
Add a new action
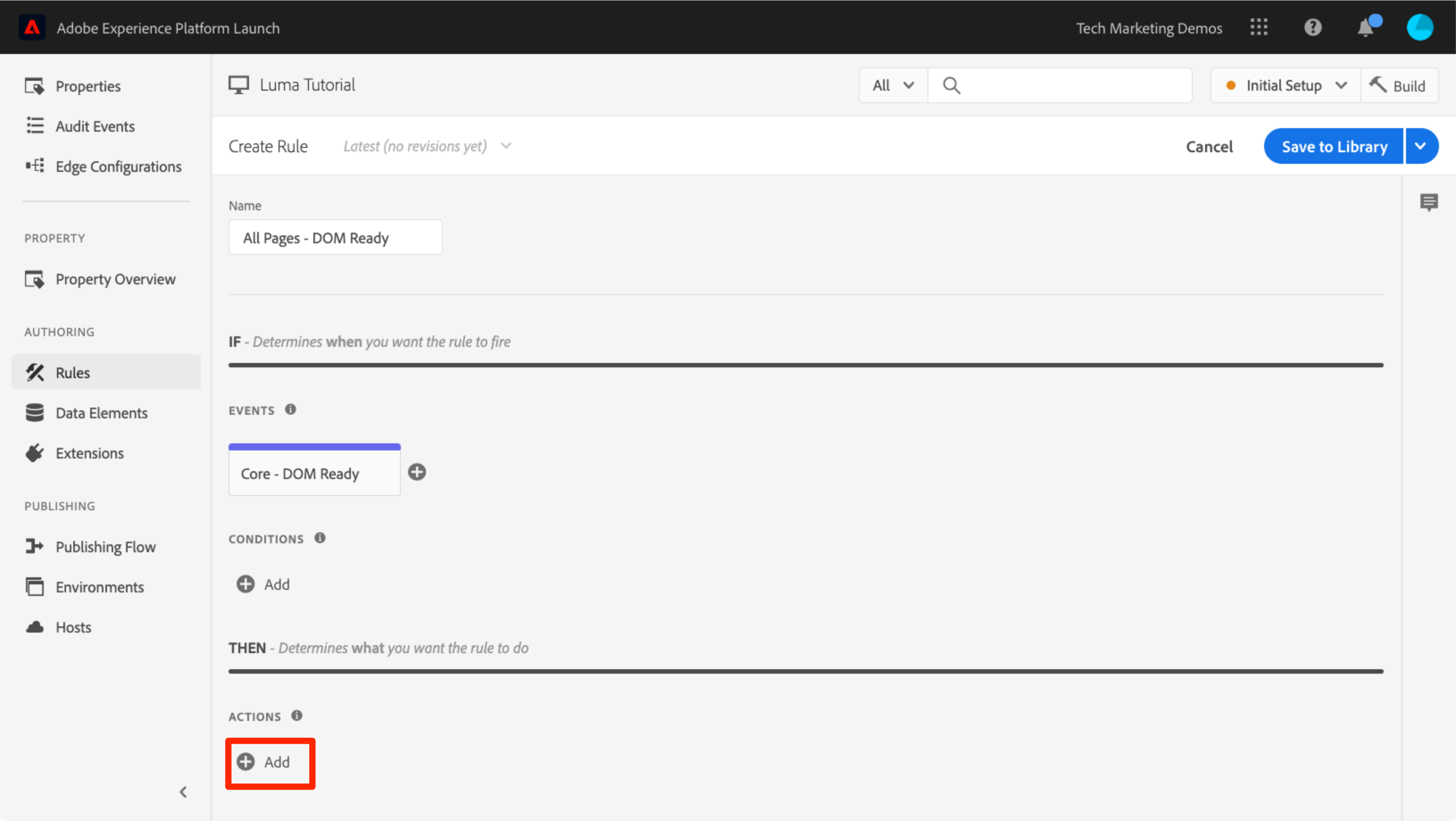263,762
